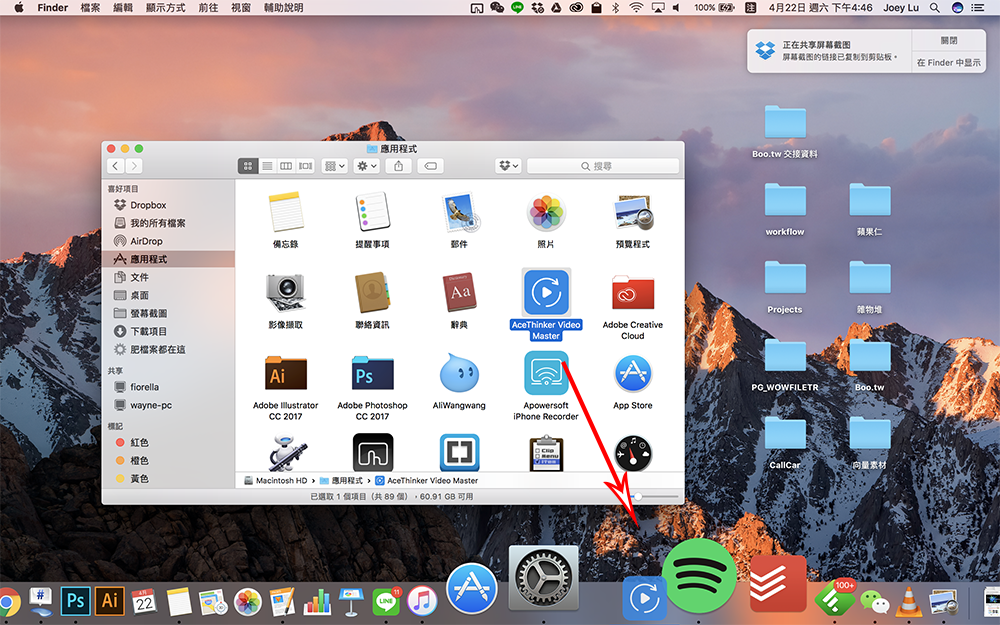Open the 照片 Photos app in Finder

[x=546, y=212]
